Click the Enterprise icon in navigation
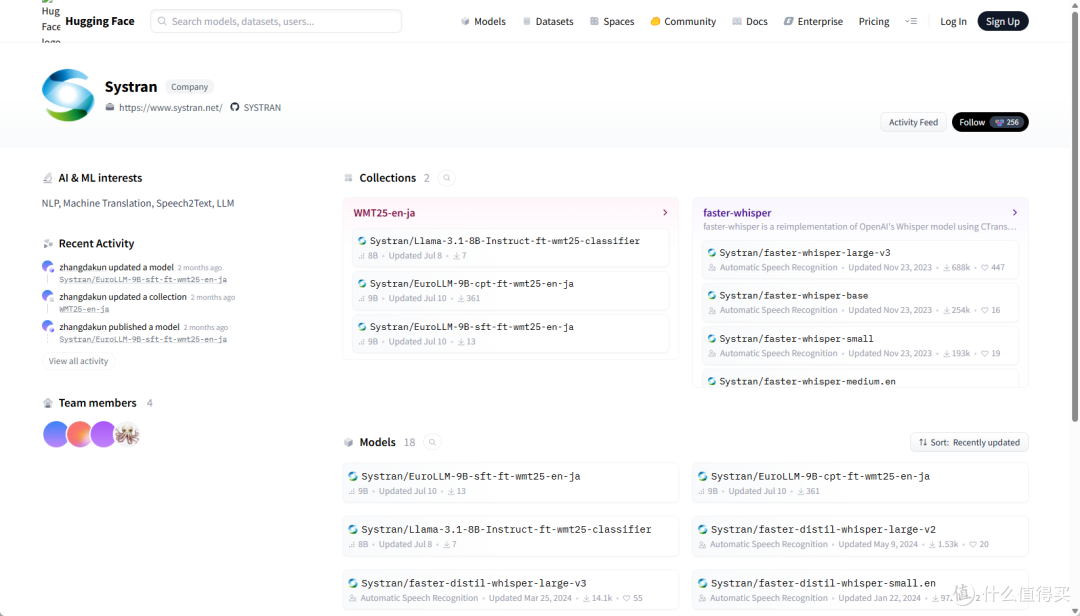This screenshot has height=616, width=1080. click(789, 21)
